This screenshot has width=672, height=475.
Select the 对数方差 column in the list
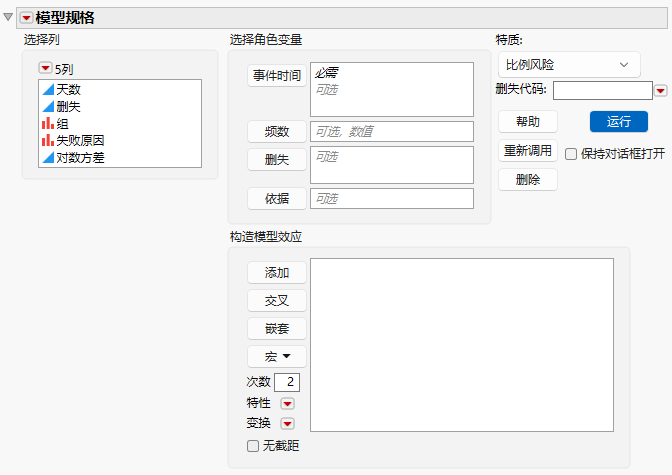click(x=120, y=157)
